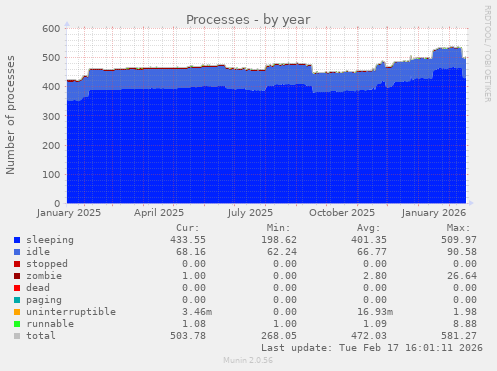The image size is (497, 371).
Task: Click zombie average value 2.80
Action: click(375, 276)
